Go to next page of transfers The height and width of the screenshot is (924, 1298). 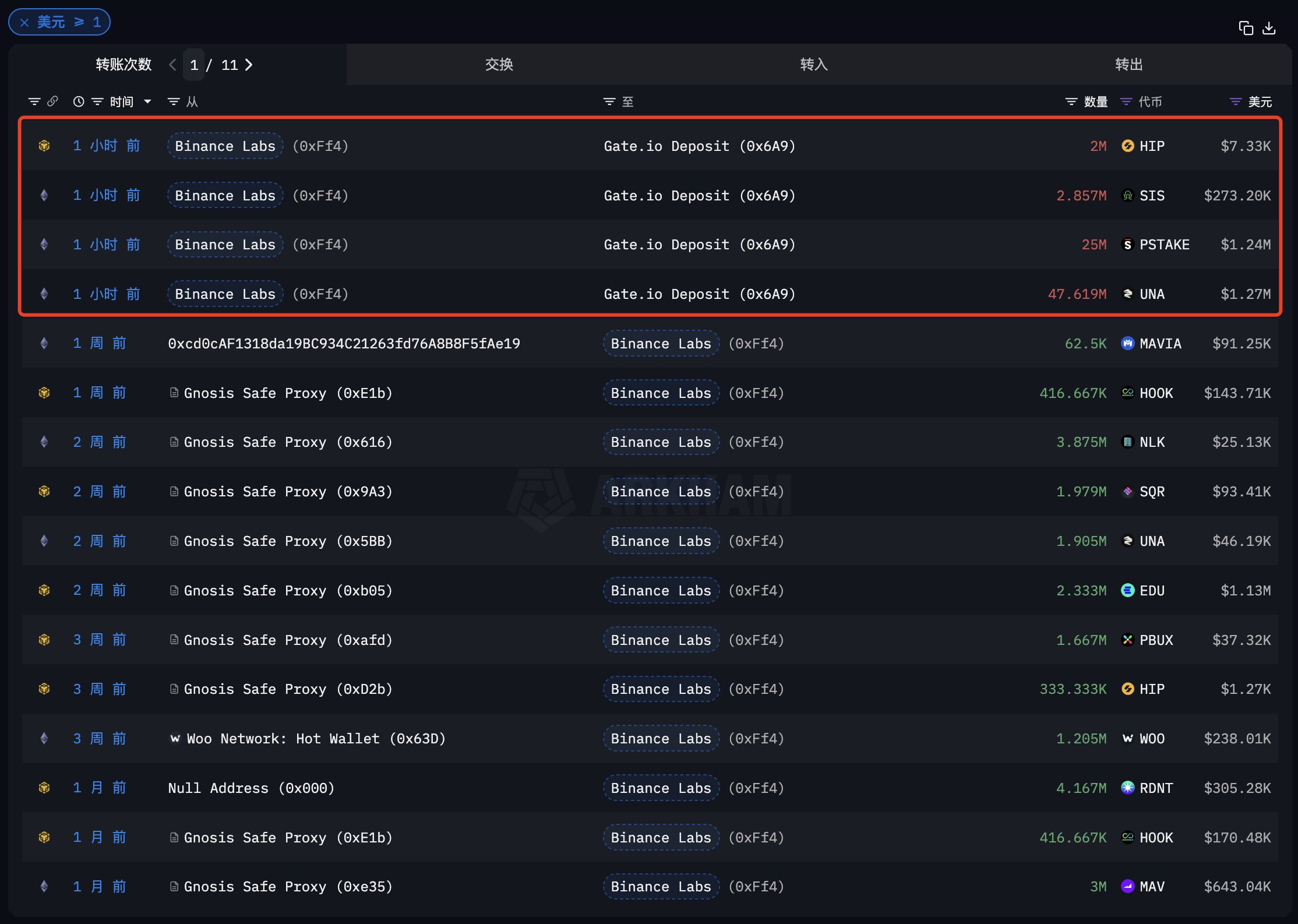pyautogui.click(x=249, y=65)
